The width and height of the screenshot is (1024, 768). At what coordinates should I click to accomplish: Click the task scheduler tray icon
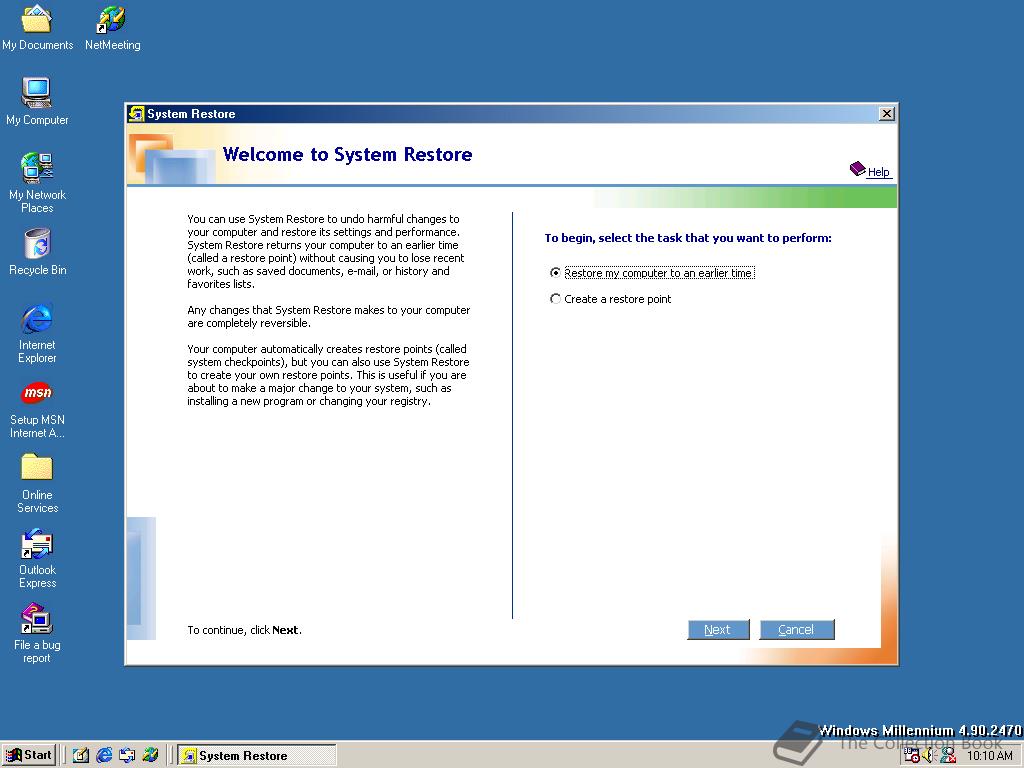pos(912,756)
